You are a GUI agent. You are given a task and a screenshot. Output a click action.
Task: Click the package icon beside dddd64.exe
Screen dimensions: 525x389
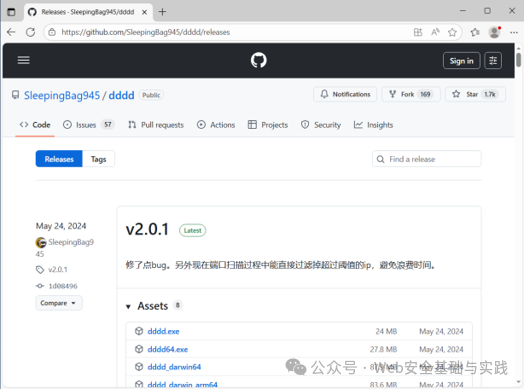pyautogui.click(x=139, y=349)
